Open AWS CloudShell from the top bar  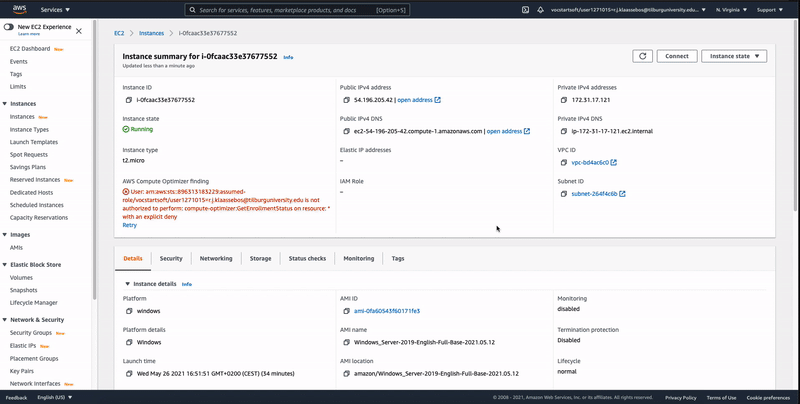[x=526, y=10]
